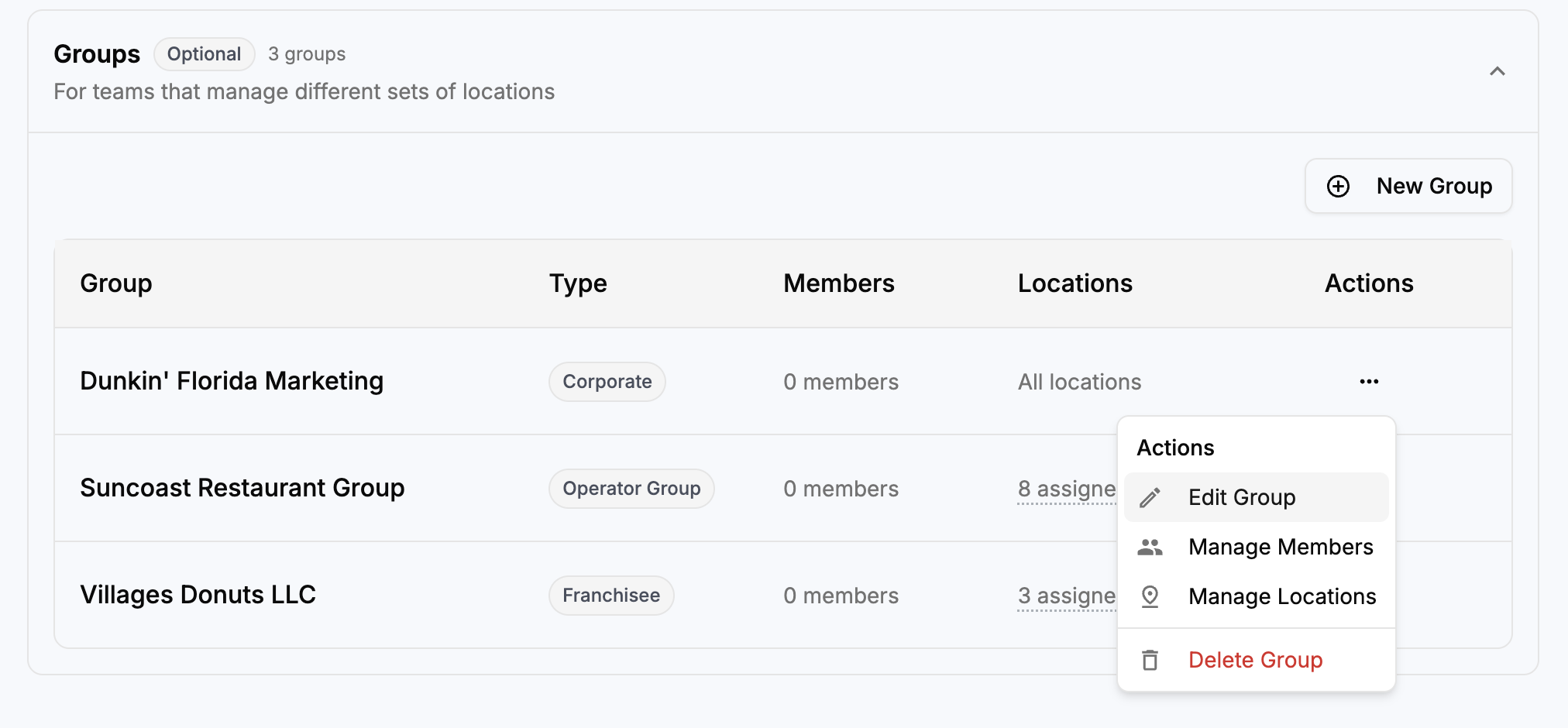Image resolution: width=1568 pixels, height=728 pixels.
Task: Click the Suncoast Restaurant Group name
Action: pos(242,488)
